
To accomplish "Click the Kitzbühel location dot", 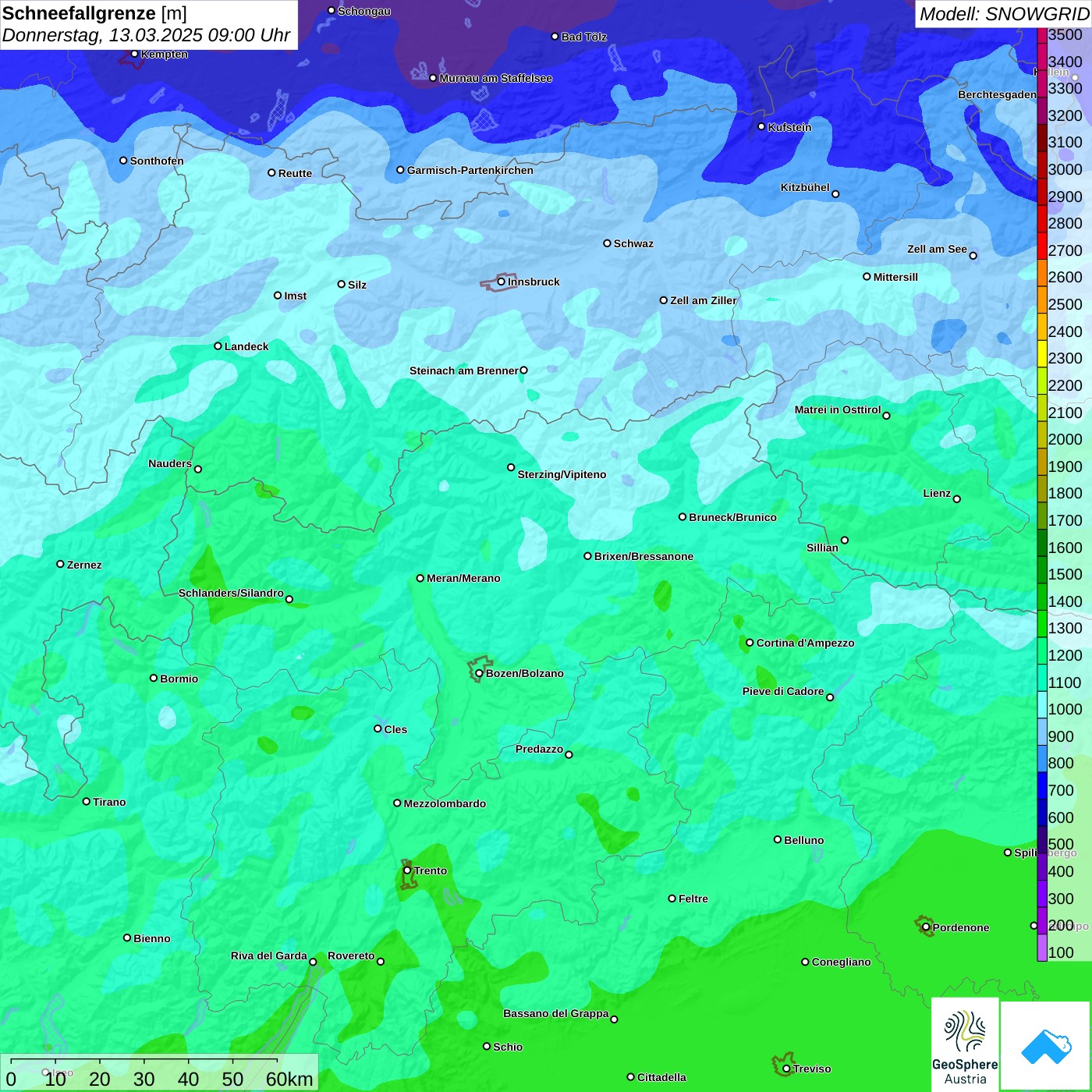I will [835, 194].
